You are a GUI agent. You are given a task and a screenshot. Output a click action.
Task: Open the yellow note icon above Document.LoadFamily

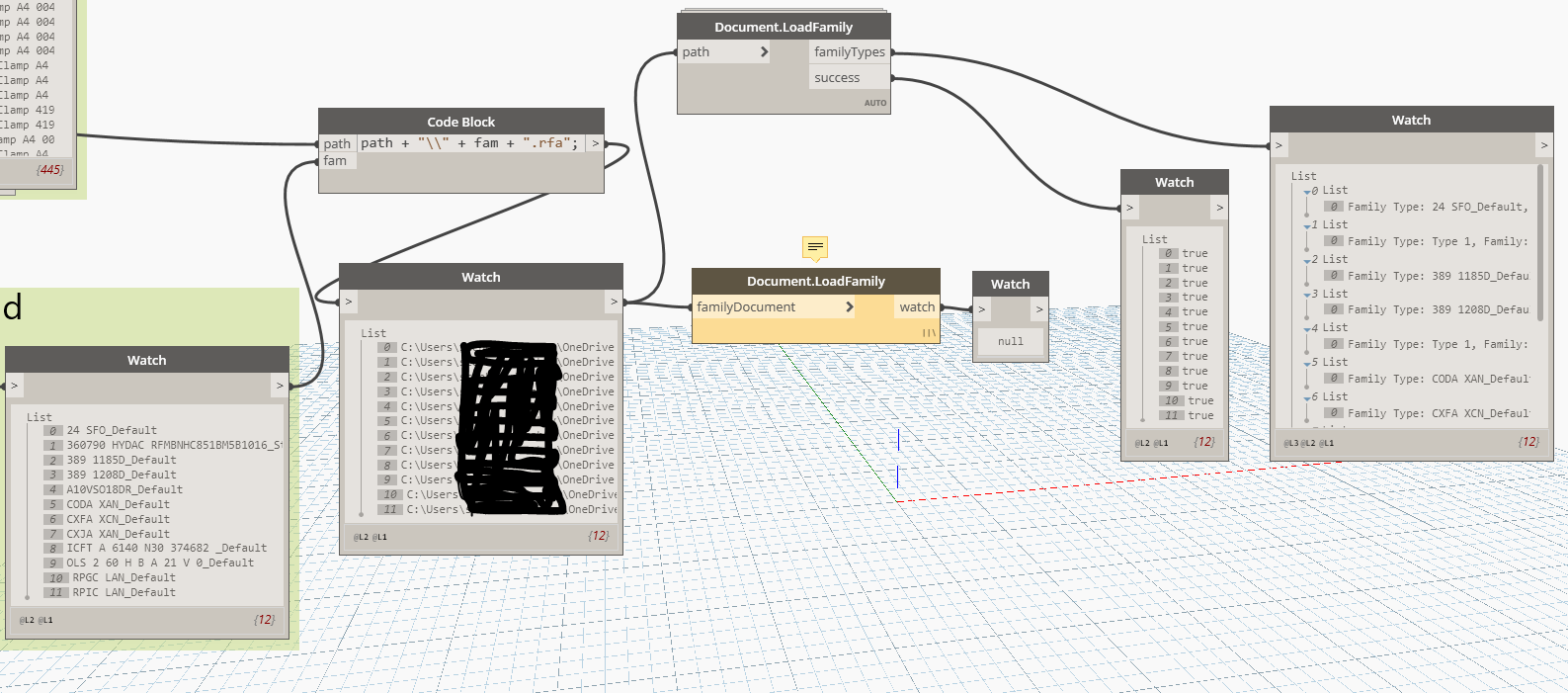click(x=815, y=247)
